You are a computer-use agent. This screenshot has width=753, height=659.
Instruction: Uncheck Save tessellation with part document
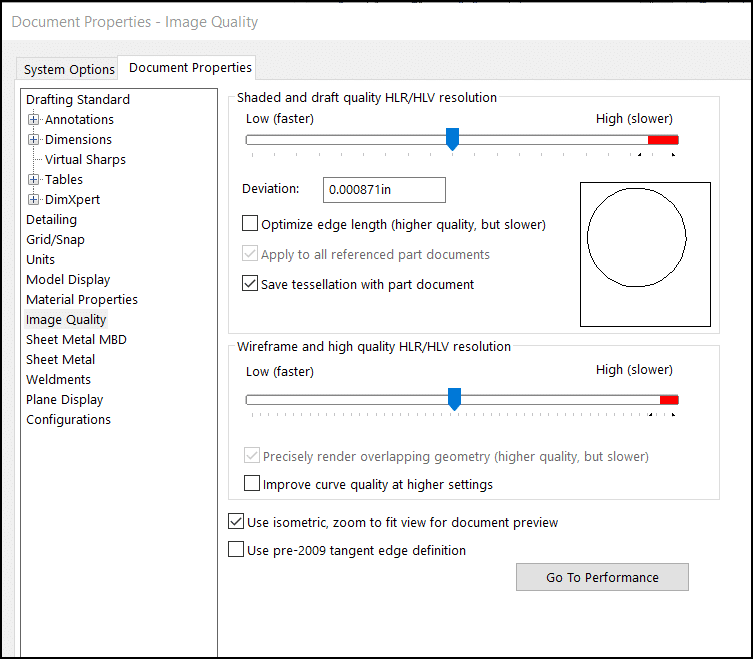tap(250, 284)
